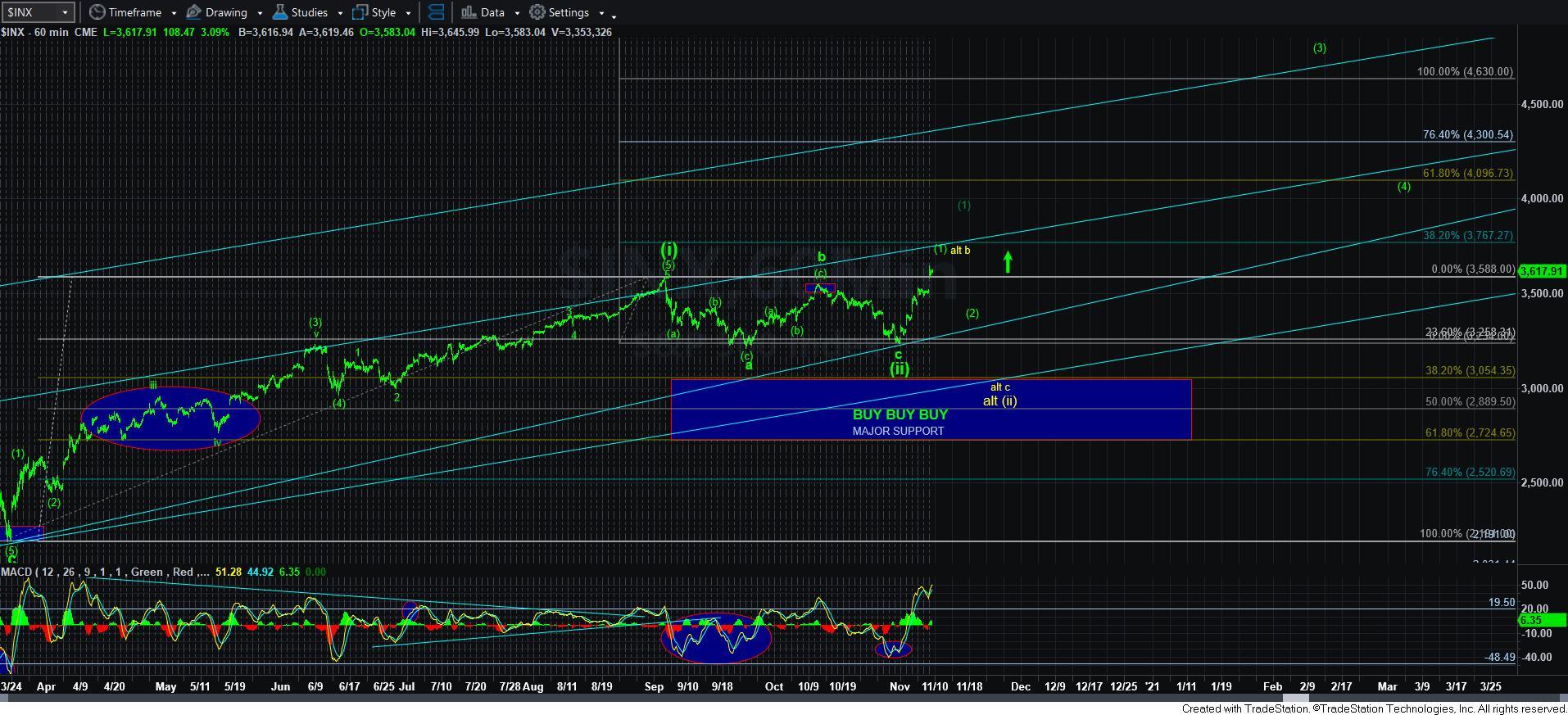Click the Data bar-chart icon
Image resolution: width=1568 pixels, height=715 pixels.
click(469, 12)
